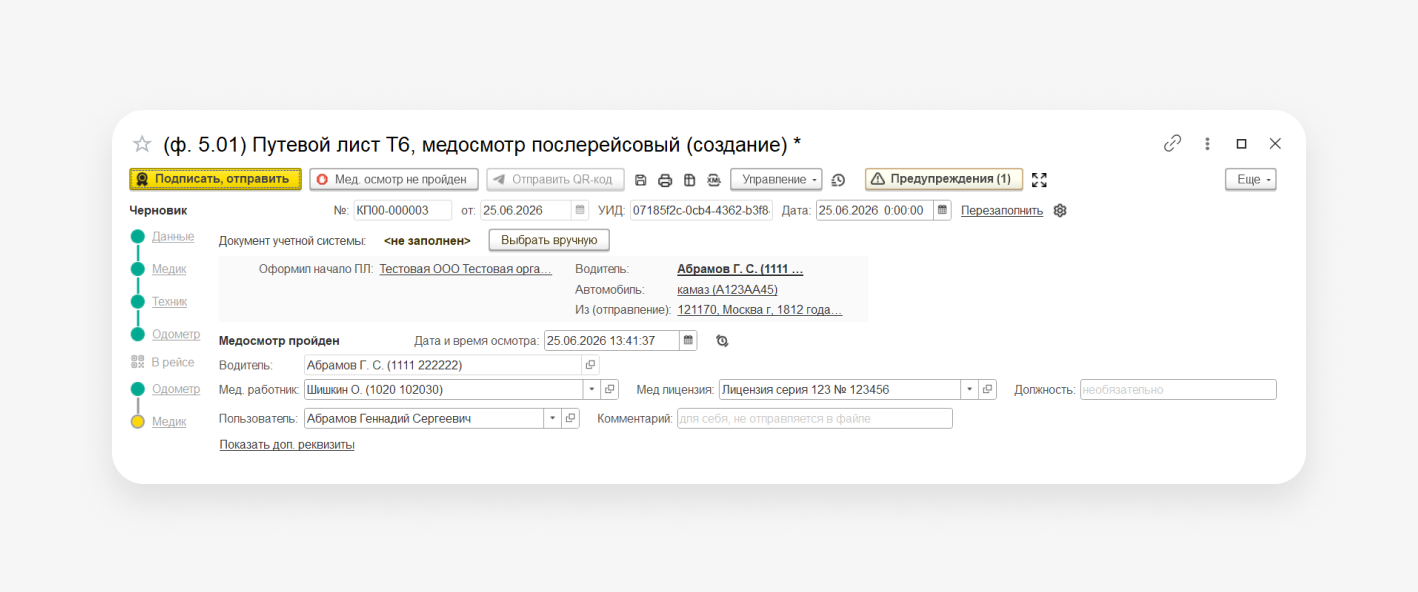
Task: Copy link to document icon
Action: pos(1172,143)
